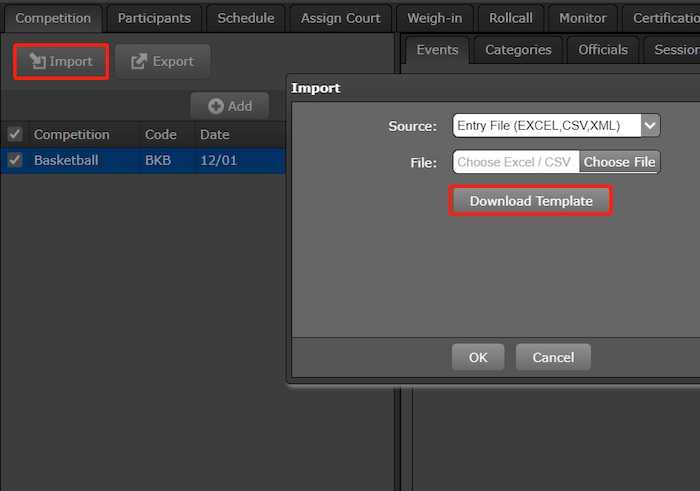Viewport: 700px width, 491px height.
Task: Uncheck the Basketball row checkbox
Action: tap(15, 160)
